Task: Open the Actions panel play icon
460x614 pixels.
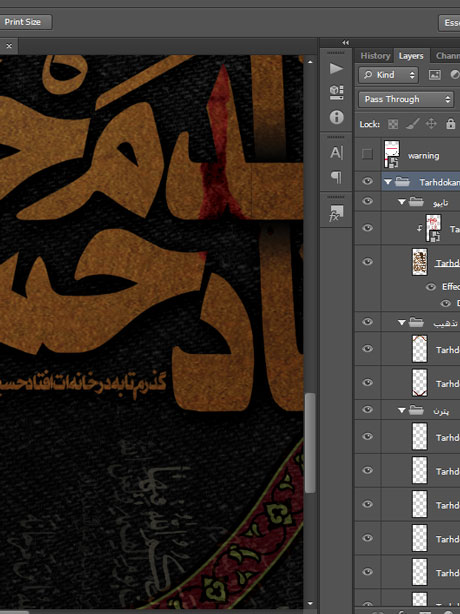Action: pos(336,69)
